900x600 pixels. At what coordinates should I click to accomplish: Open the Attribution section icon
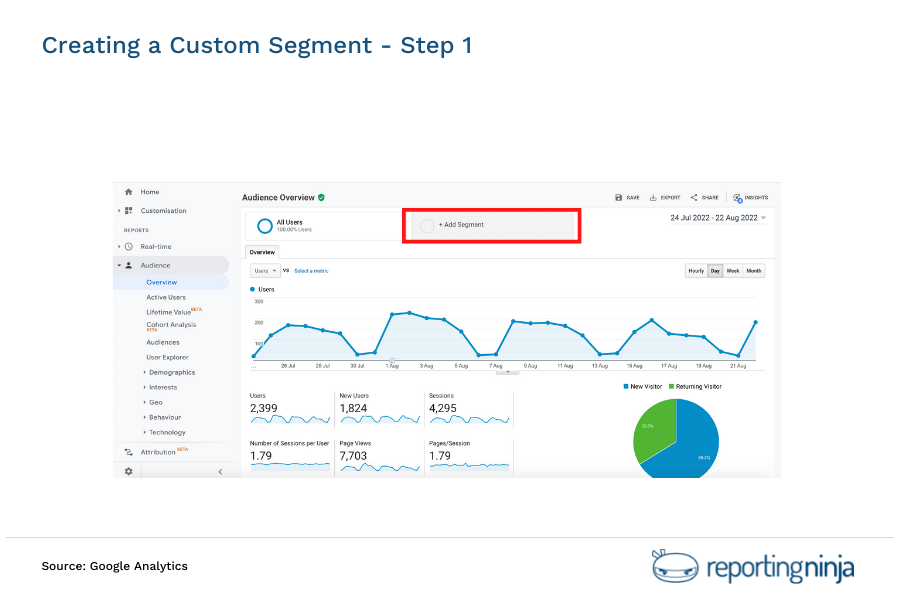coord(128,452)
